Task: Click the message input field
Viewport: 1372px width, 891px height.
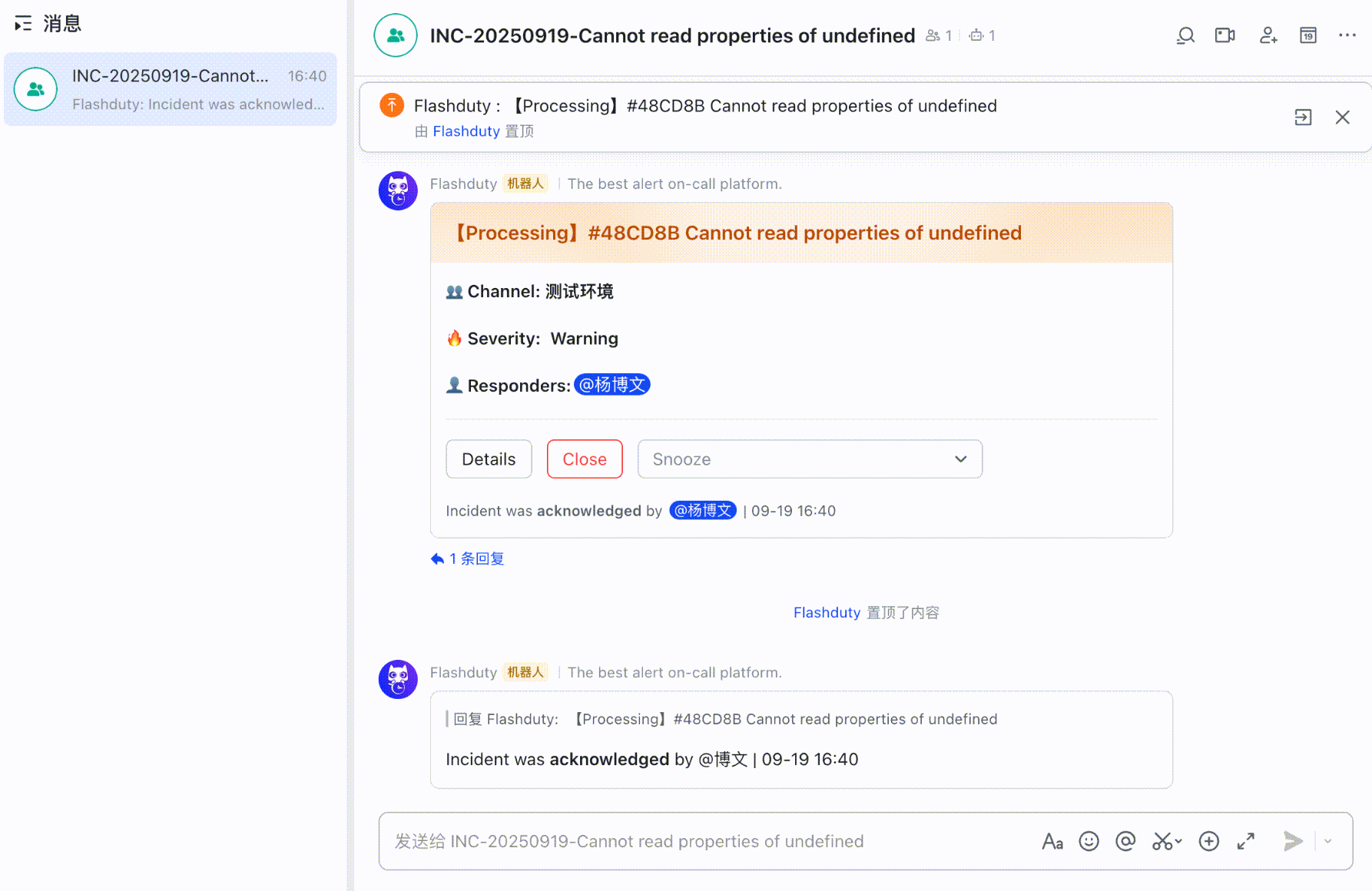Action: tap(691, 842)
